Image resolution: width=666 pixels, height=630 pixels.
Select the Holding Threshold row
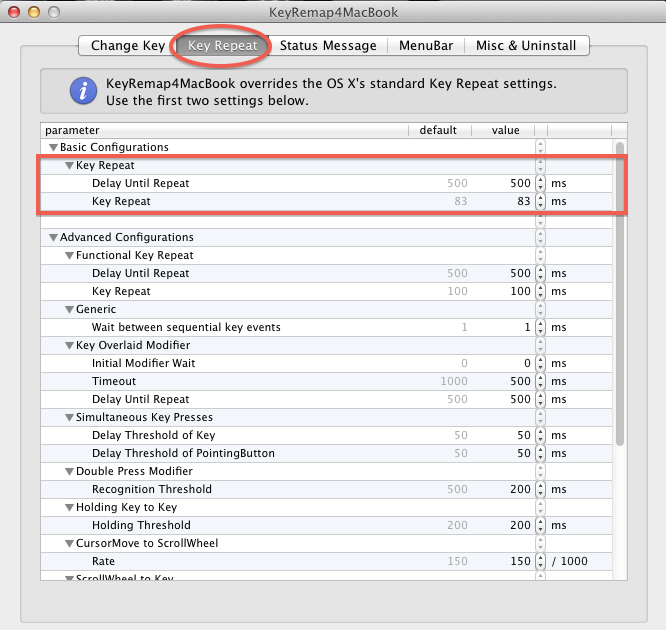point(326,525)
